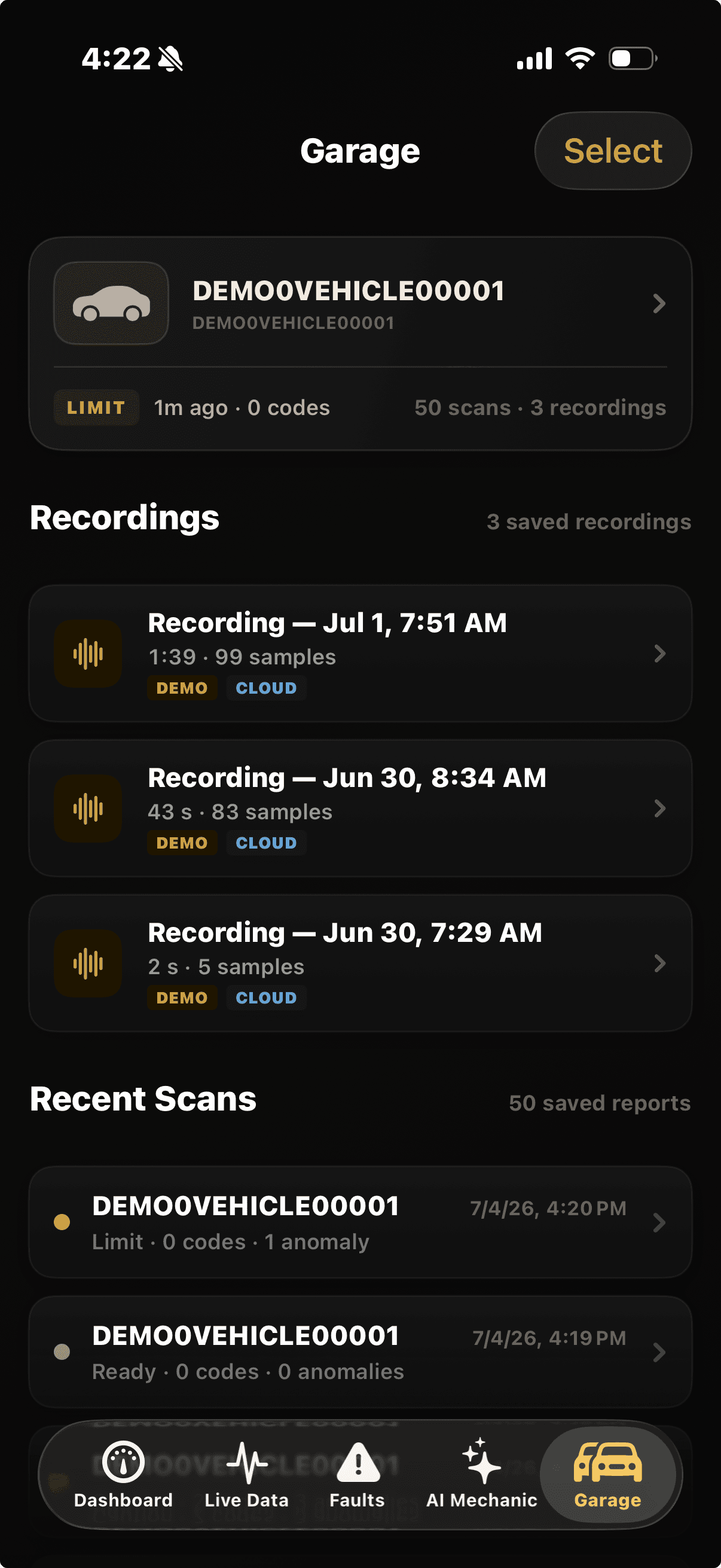Tap the yellow status dot on Limit scan
This screenshot has height=1568, width=721.
pos(62,1222)
